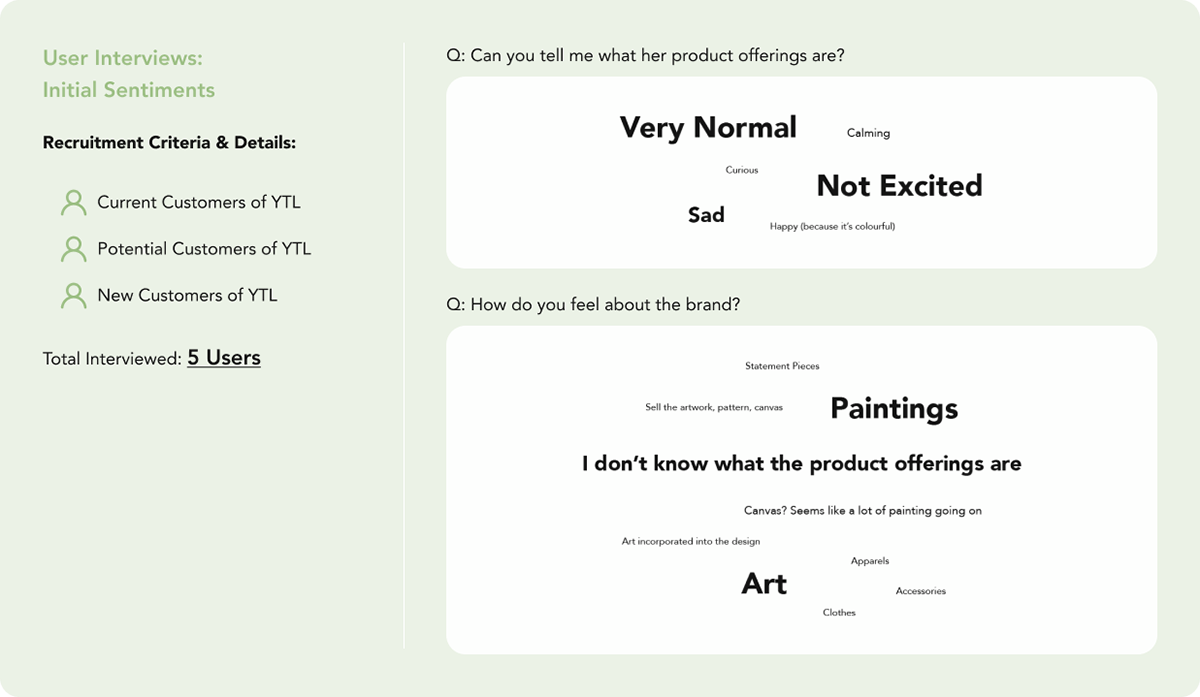The height and width of the screenshot is (697, 1200).
Task: Click the small 'Curious' label
Action: pyautogui.click(x=742, y=170)
